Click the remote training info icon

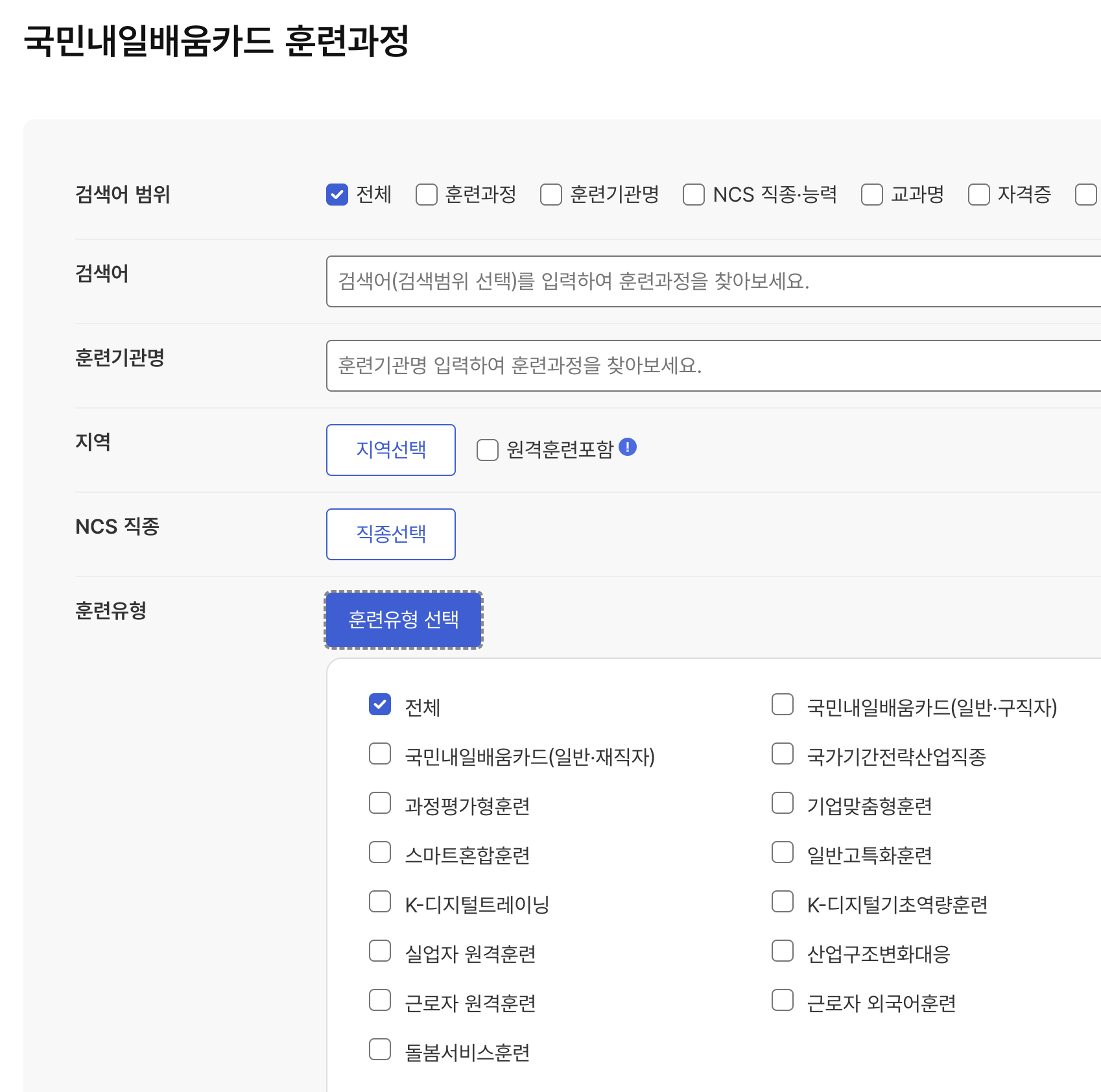pos(628,447)
